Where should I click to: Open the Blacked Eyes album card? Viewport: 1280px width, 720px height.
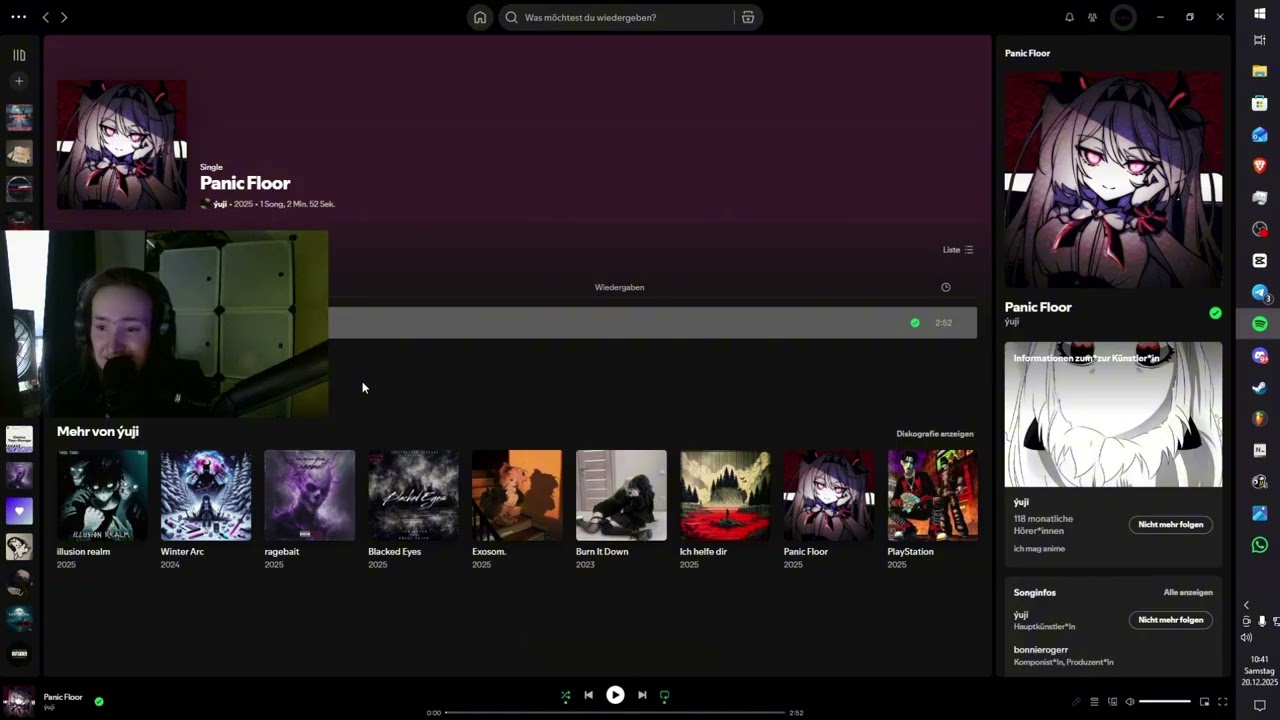(x=413, y=510)
